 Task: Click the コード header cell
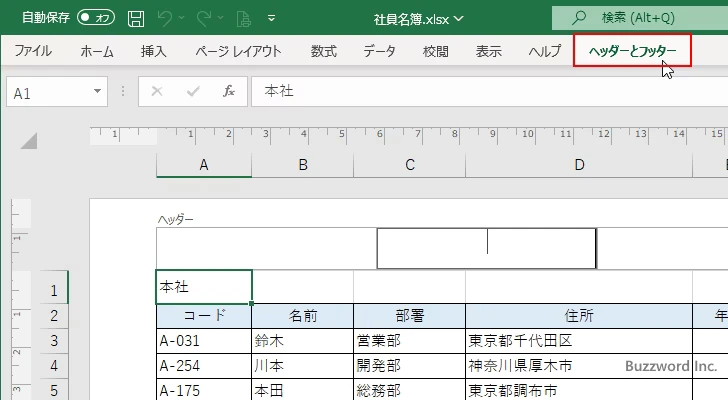pyautogui.click(x=204, y=316)
